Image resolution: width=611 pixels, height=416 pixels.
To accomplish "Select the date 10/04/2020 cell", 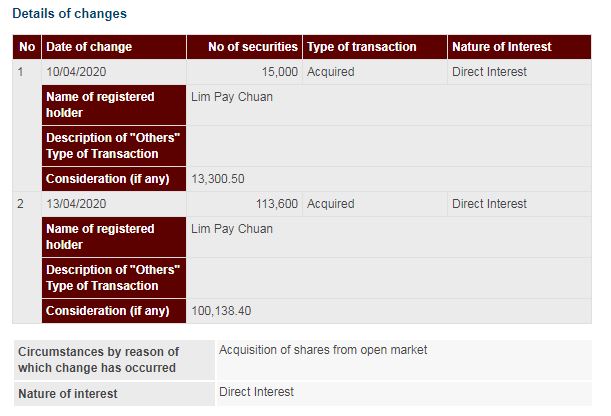I will coord(75,72).
